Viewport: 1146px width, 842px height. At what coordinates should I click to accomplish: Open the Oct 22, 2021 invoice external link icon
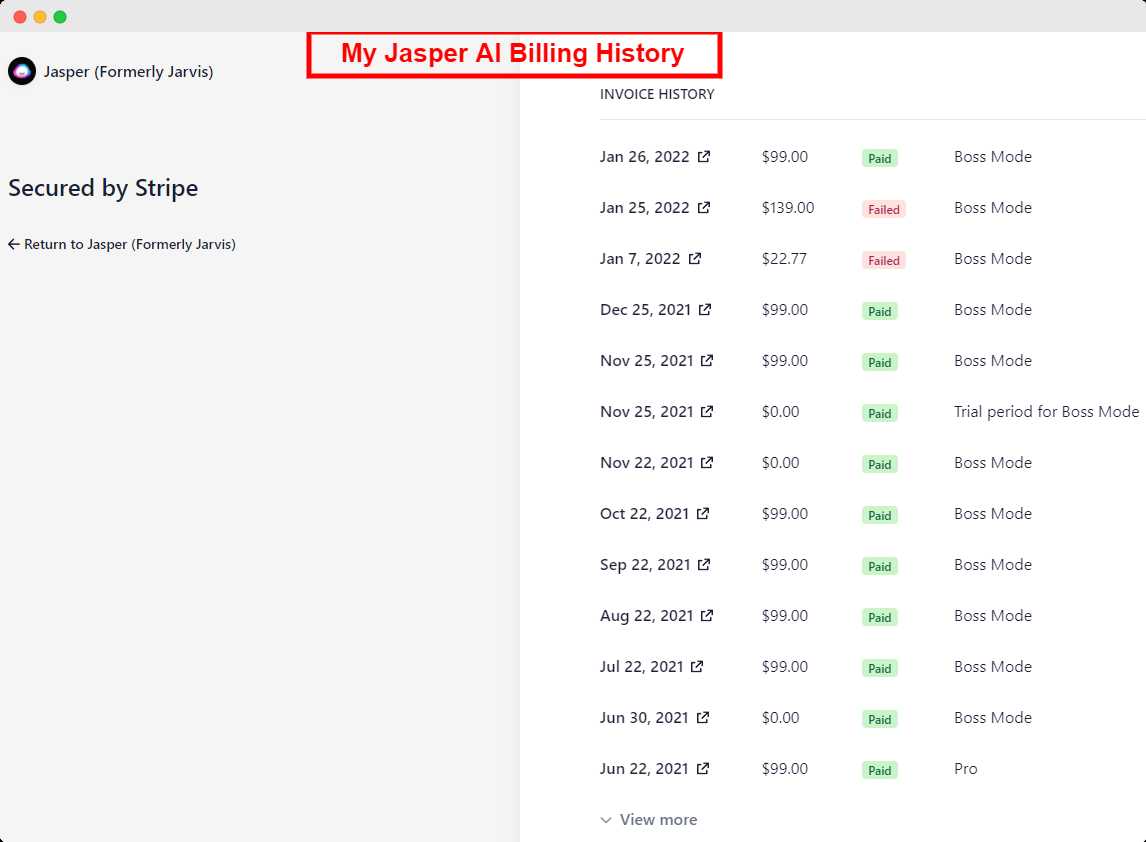[703, 514]
